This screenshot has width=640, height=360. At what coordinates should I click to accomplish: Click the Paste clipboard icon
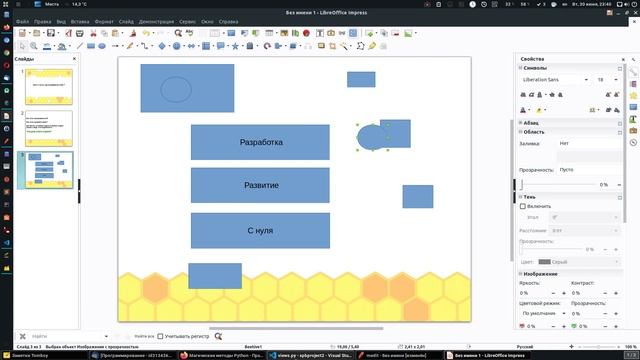116,33
